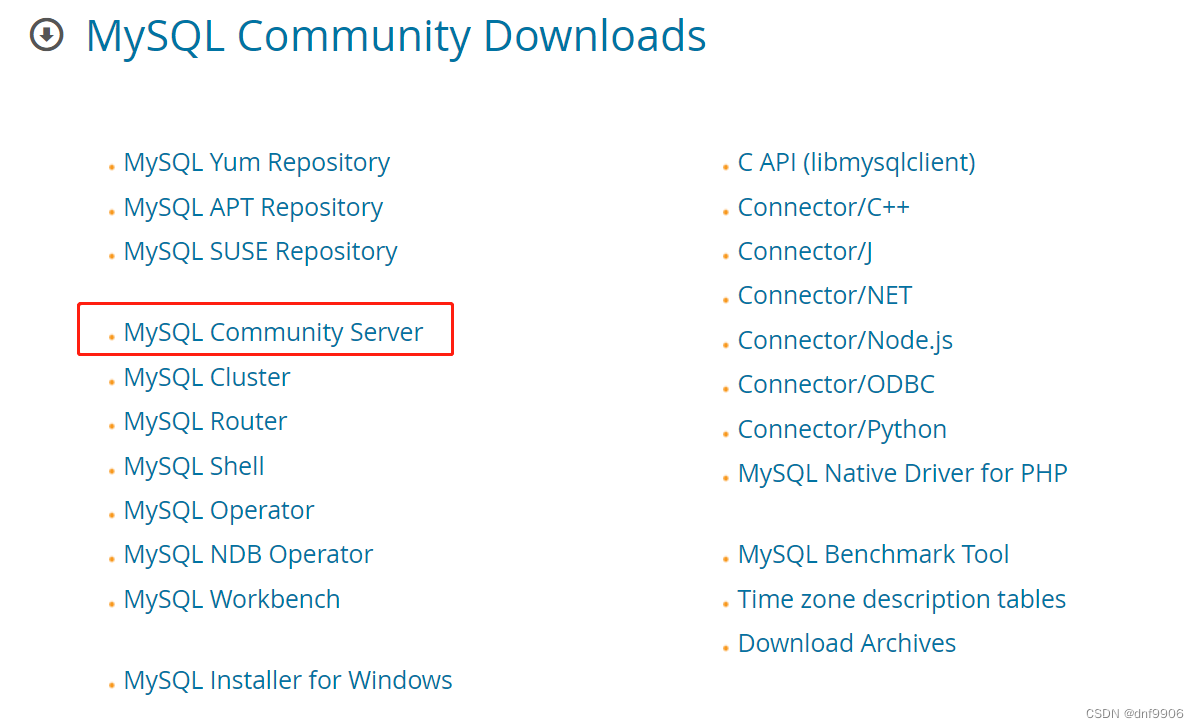Open the Download Archives page
1199x728 pixels.
(846, 643)
